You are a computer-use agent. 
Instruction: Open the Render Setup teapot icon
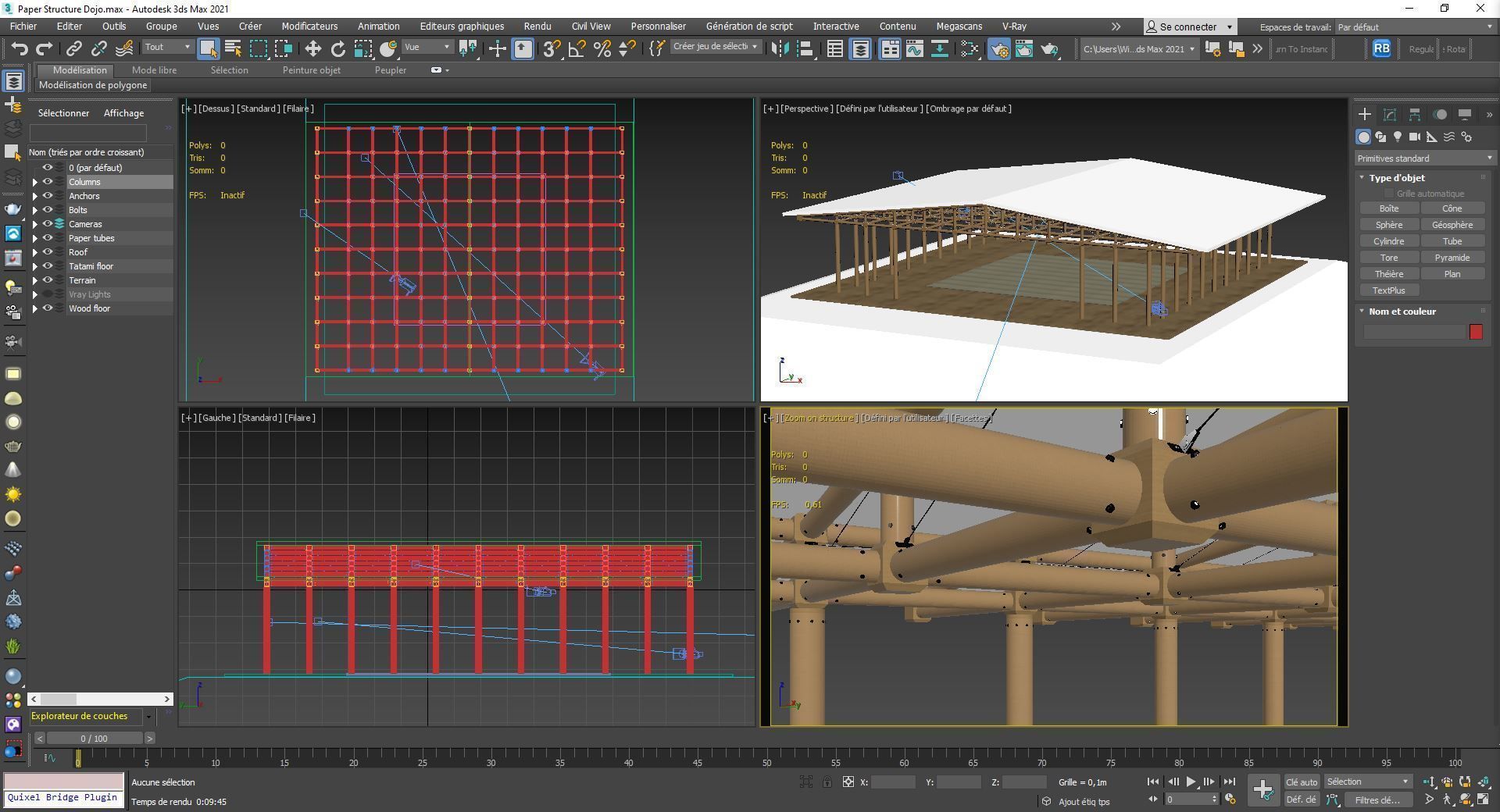tap(998, 48)
